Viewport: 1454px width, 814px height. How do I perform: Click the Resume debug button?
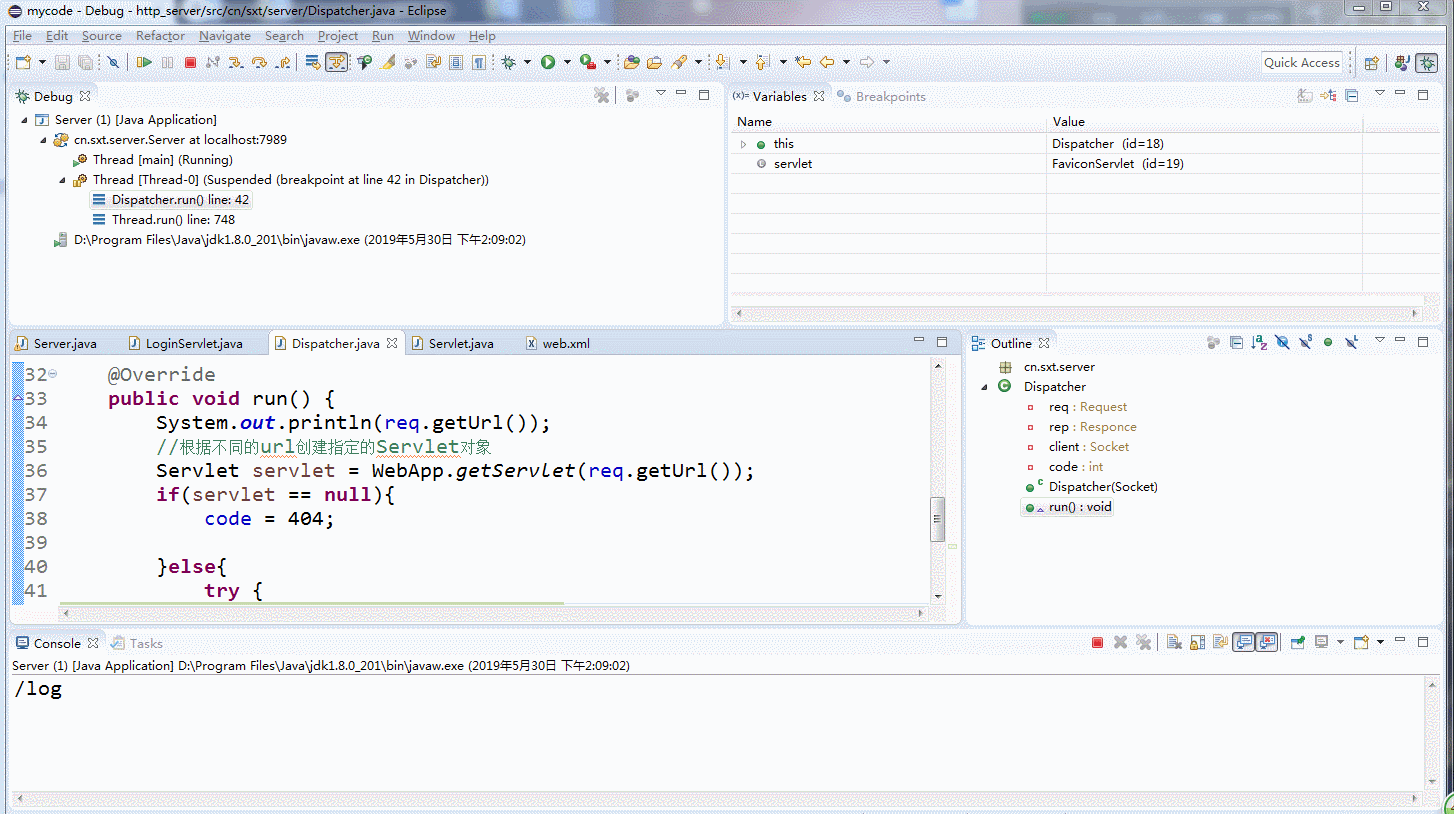click(x=144, y=62)
